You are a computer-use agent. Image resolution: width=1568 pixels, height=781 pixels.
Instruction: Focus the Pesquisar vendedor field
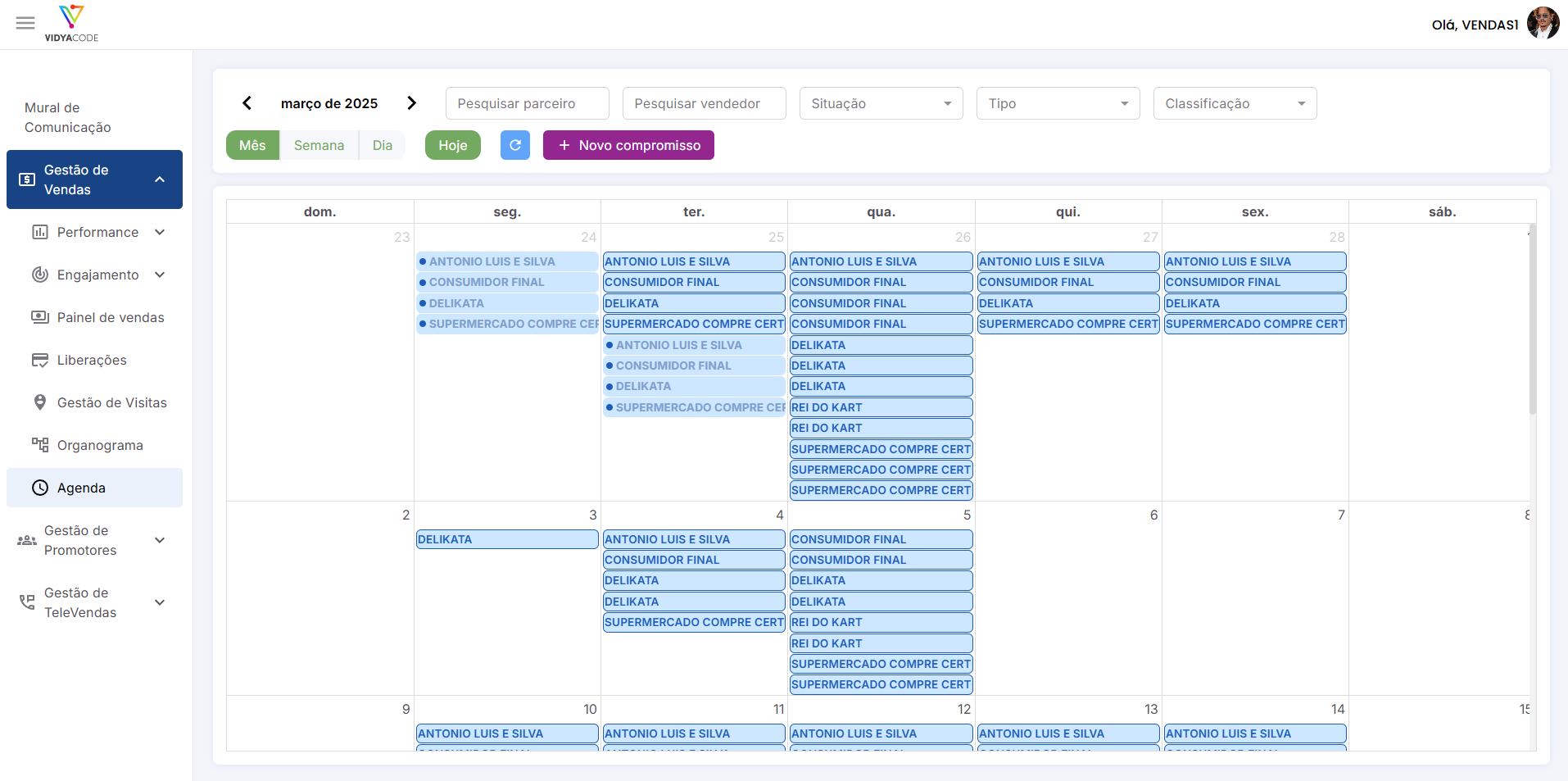[705, 103]
